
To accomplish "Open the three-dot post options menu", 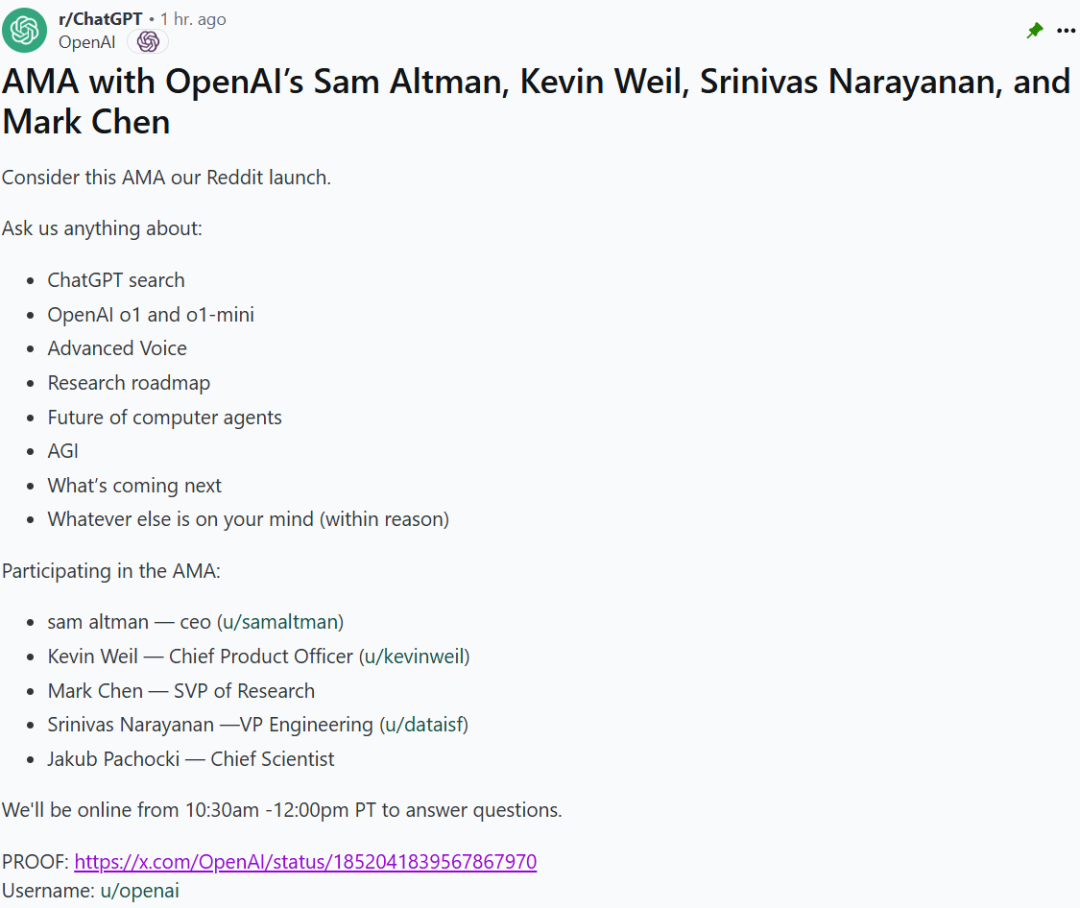I will 1066,30.
